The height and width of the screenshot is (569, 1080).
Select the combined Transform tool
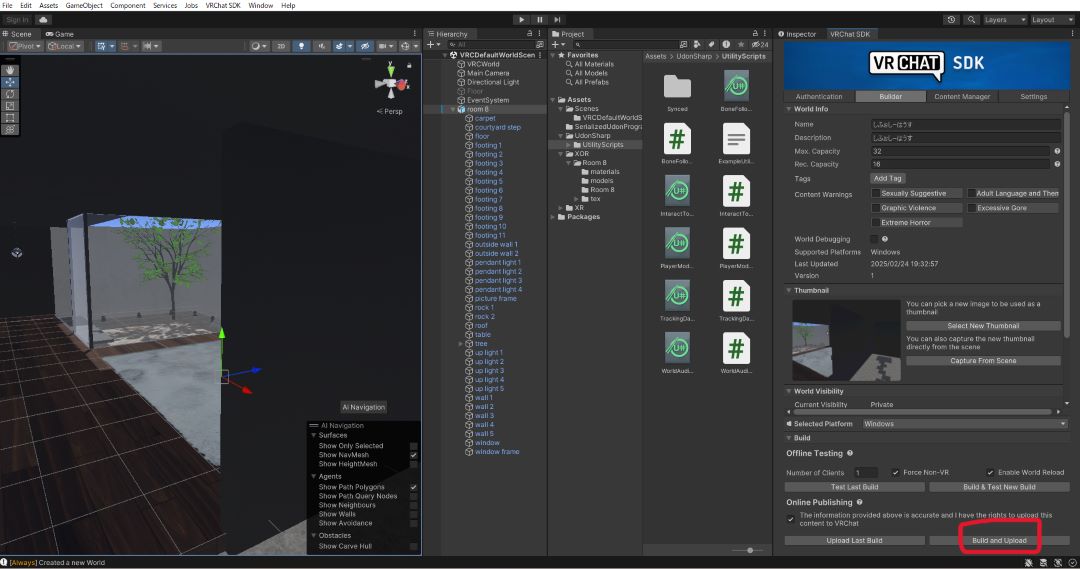pos(10,129)
